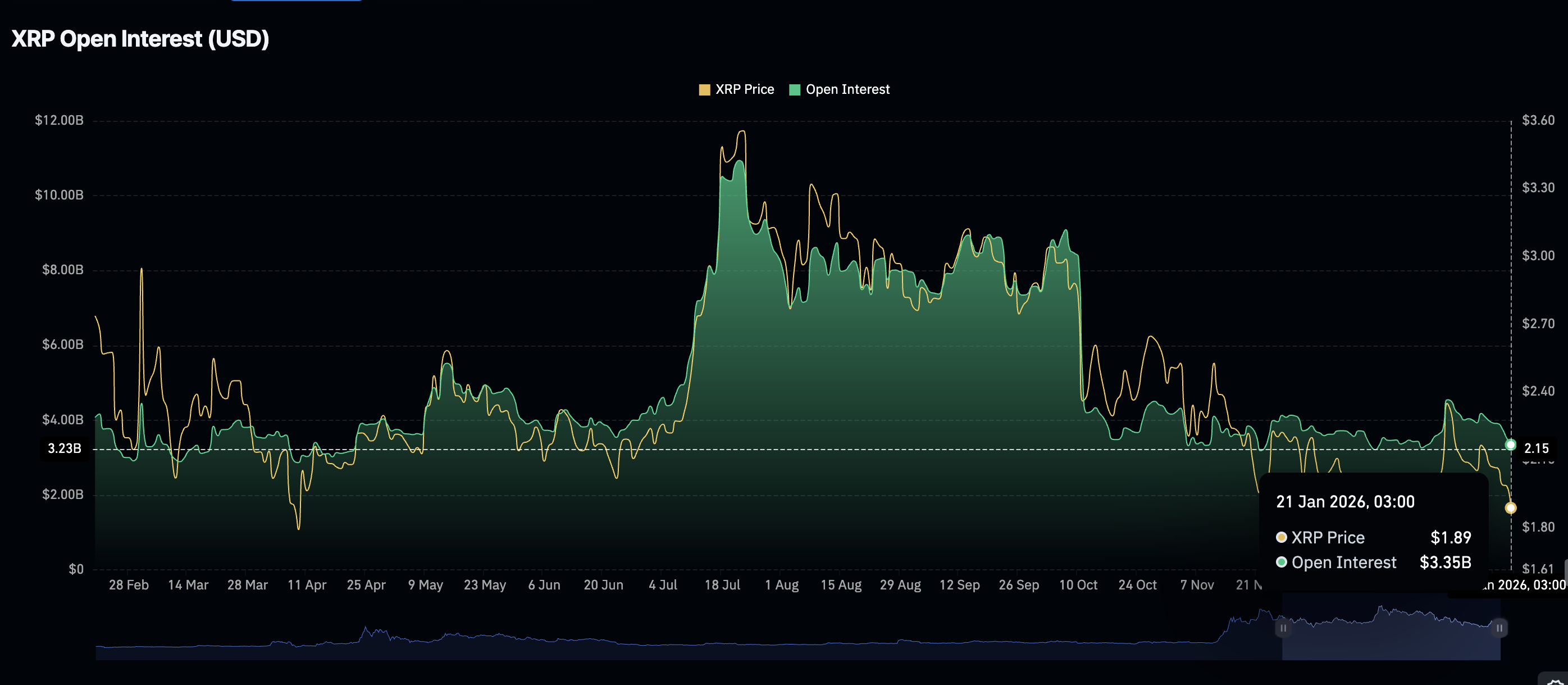Screen dimensions: 1568x685
Task: Click the green Open Interest legend swatch
Action: (794, 90)
